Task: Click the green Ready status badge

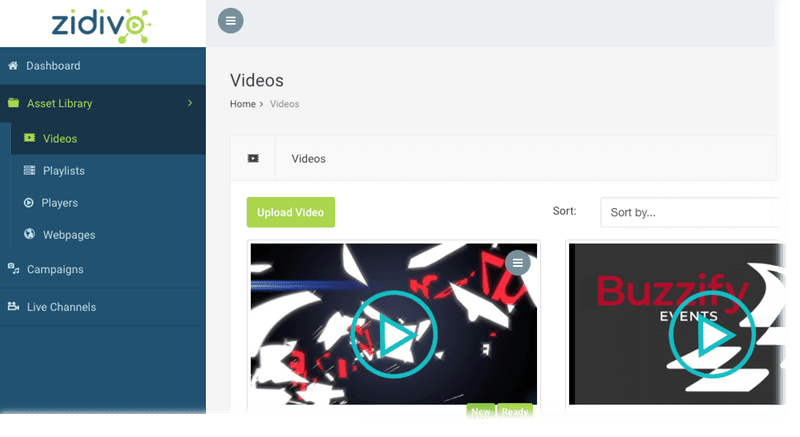Action: (x=516, y=411)
